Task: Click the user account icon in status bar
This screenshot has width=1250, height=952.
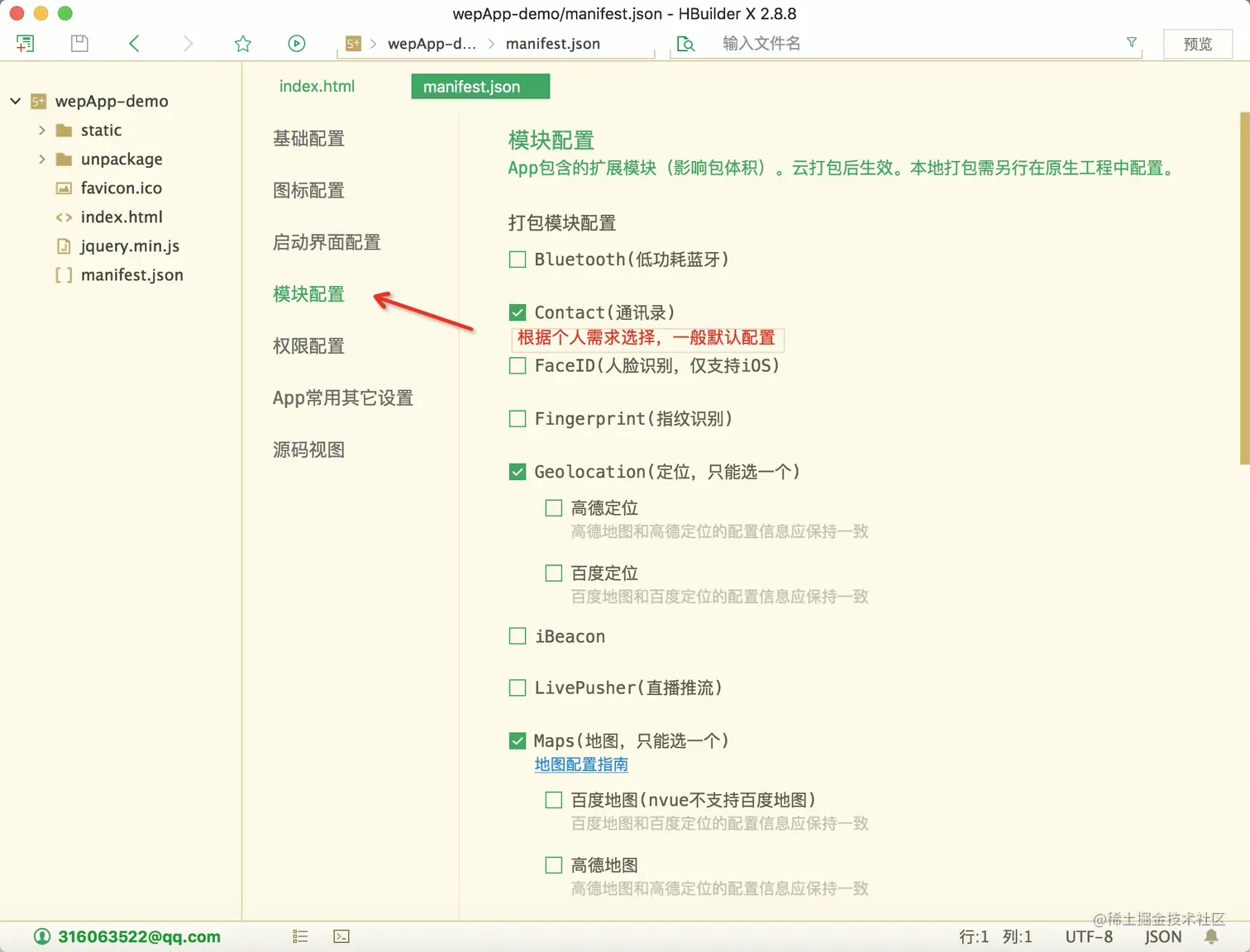Action: [42, 936]
